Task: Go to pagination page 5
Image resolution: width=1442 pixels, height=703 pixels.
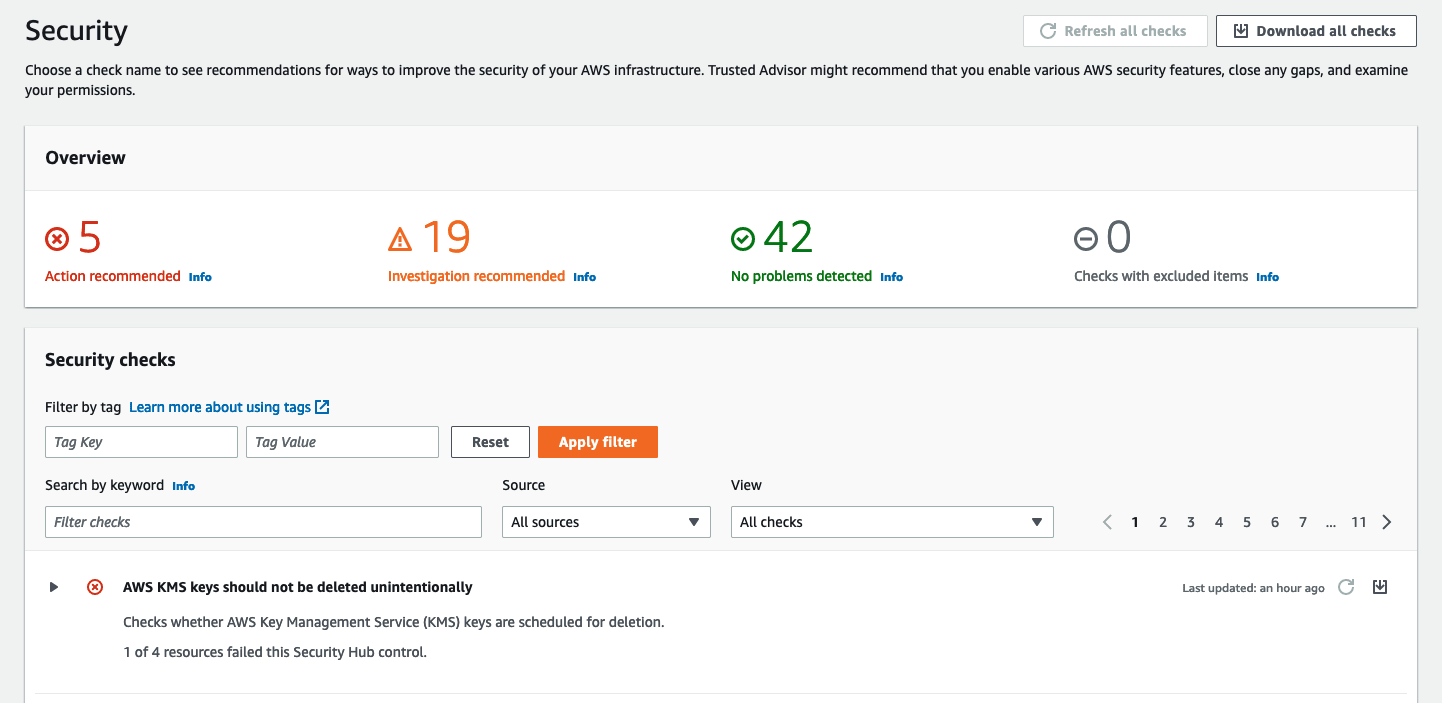Action: click(1247, 522)
